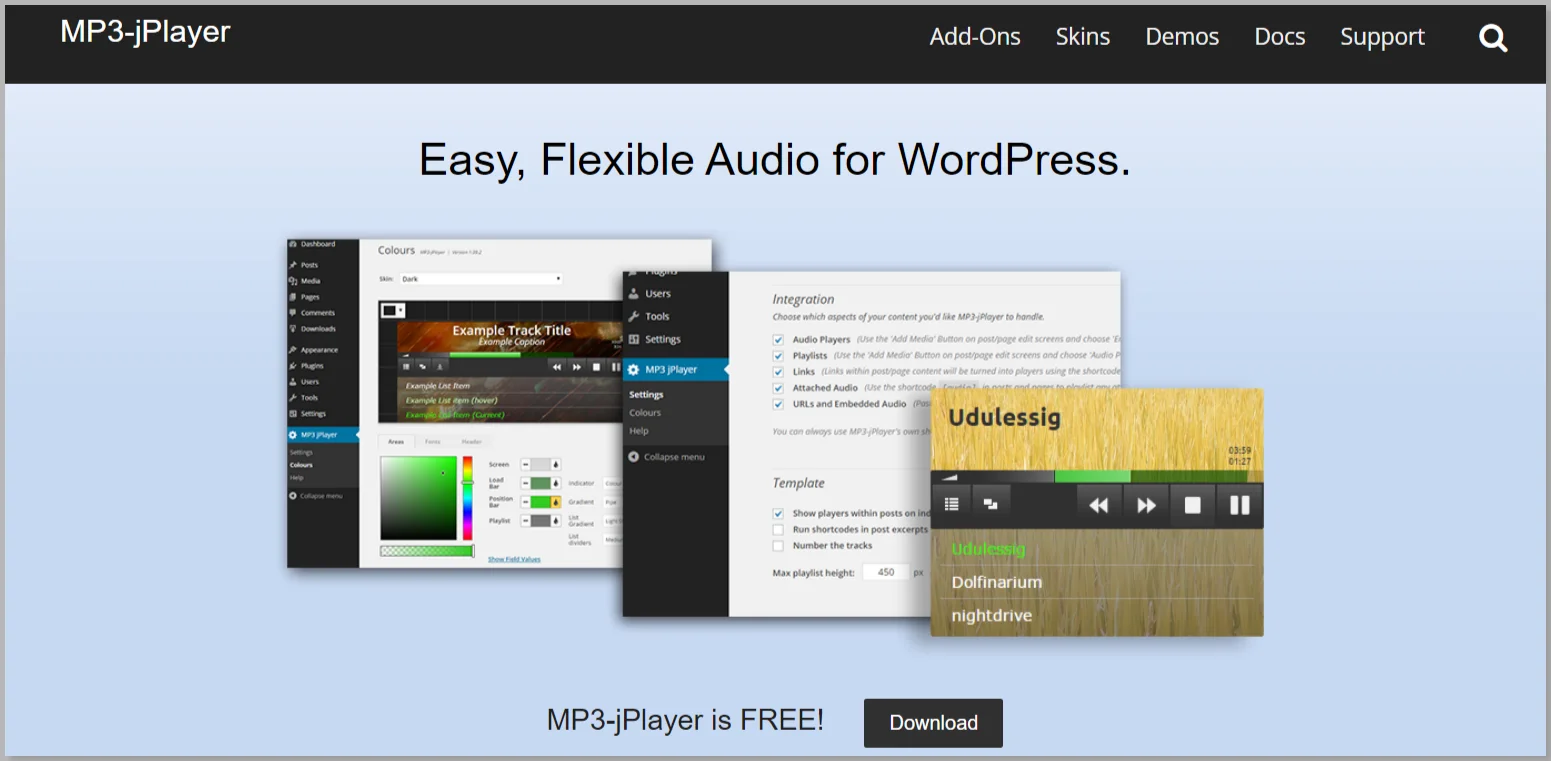Click MP3 jPlayer gear in Integration screenshot sidebar
This screenshot has height=761, width=1551.
pos(633,370)
